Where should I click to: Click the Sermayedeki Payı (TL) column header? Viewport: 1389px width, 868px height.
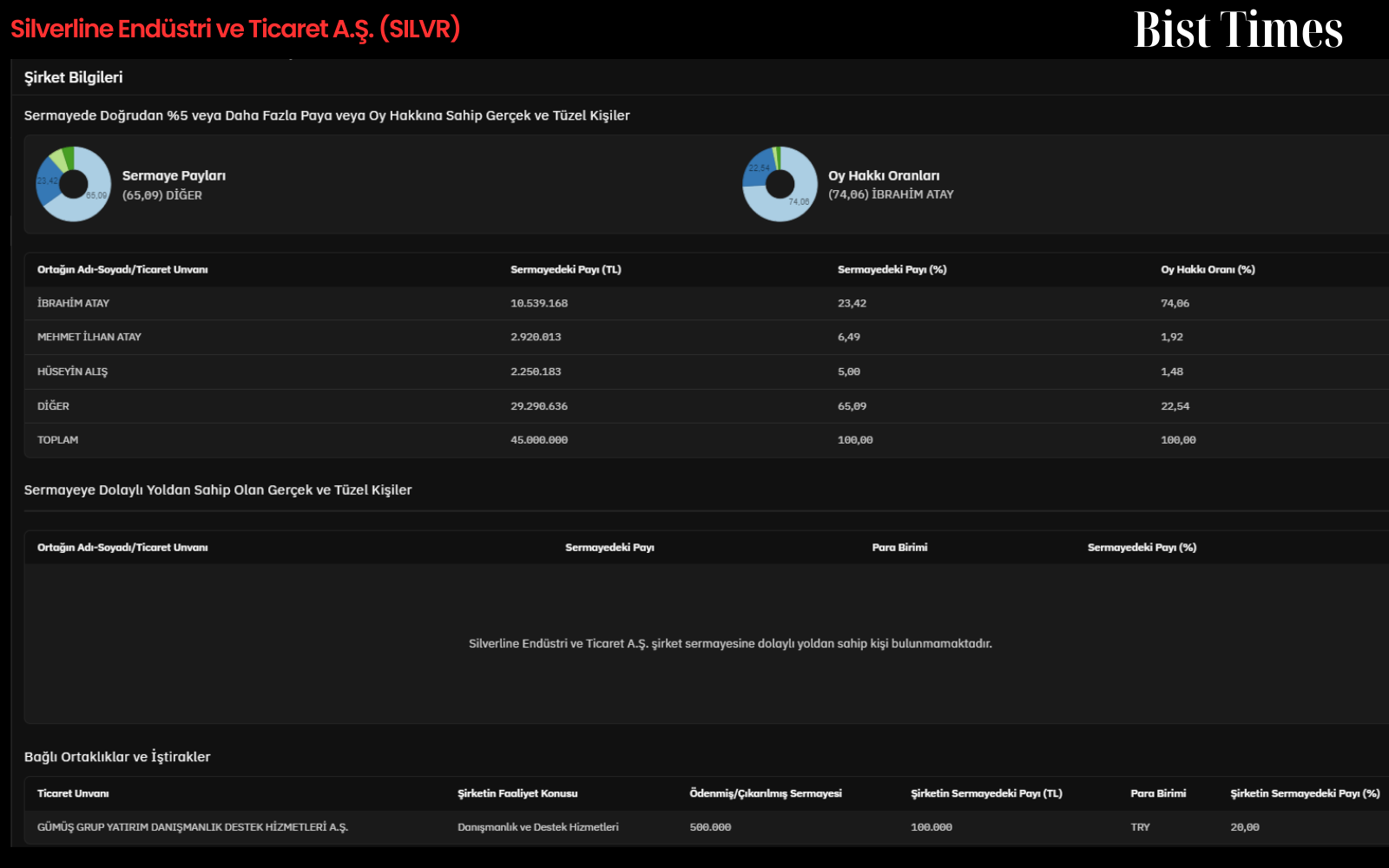(566, 270)
